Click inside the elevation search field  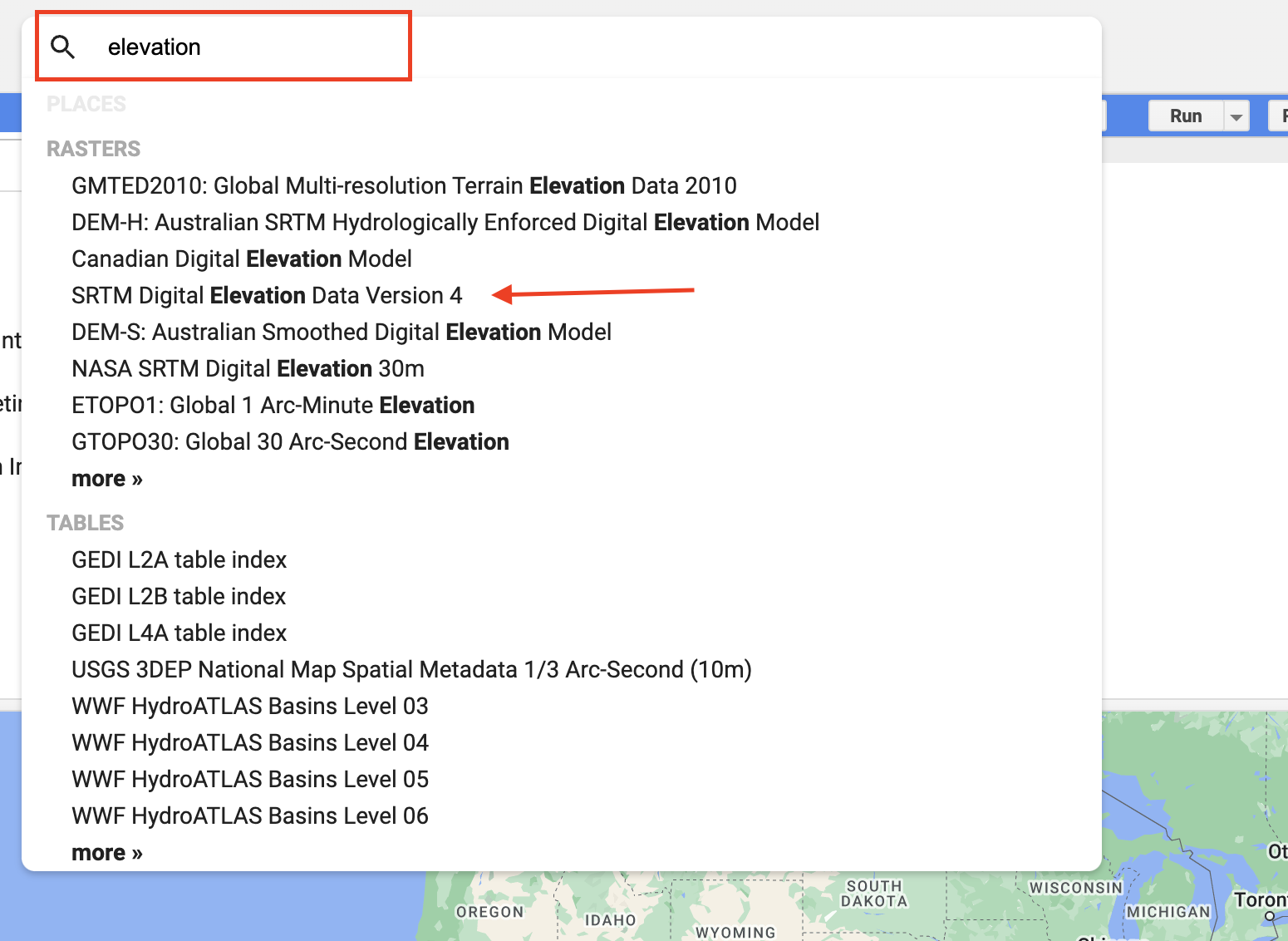click(249, 47)
